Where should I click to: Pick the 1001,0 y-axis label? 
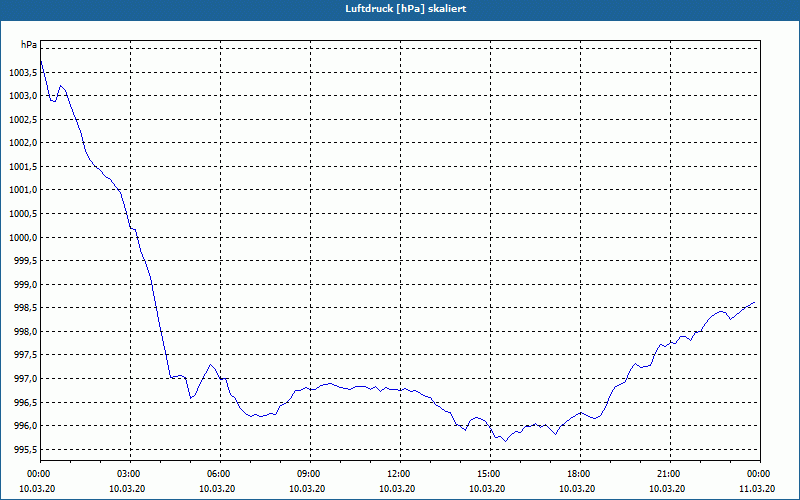tap(23, 190)
